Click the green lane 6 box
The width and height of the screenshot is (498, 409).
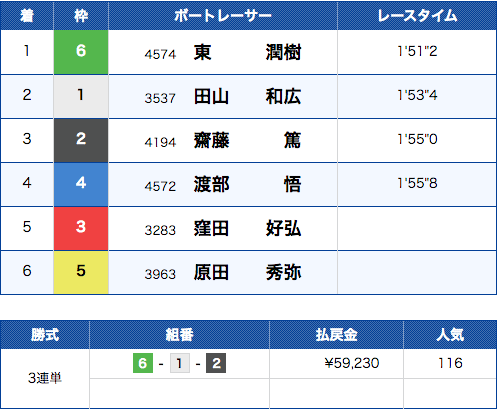click(81, 52)
